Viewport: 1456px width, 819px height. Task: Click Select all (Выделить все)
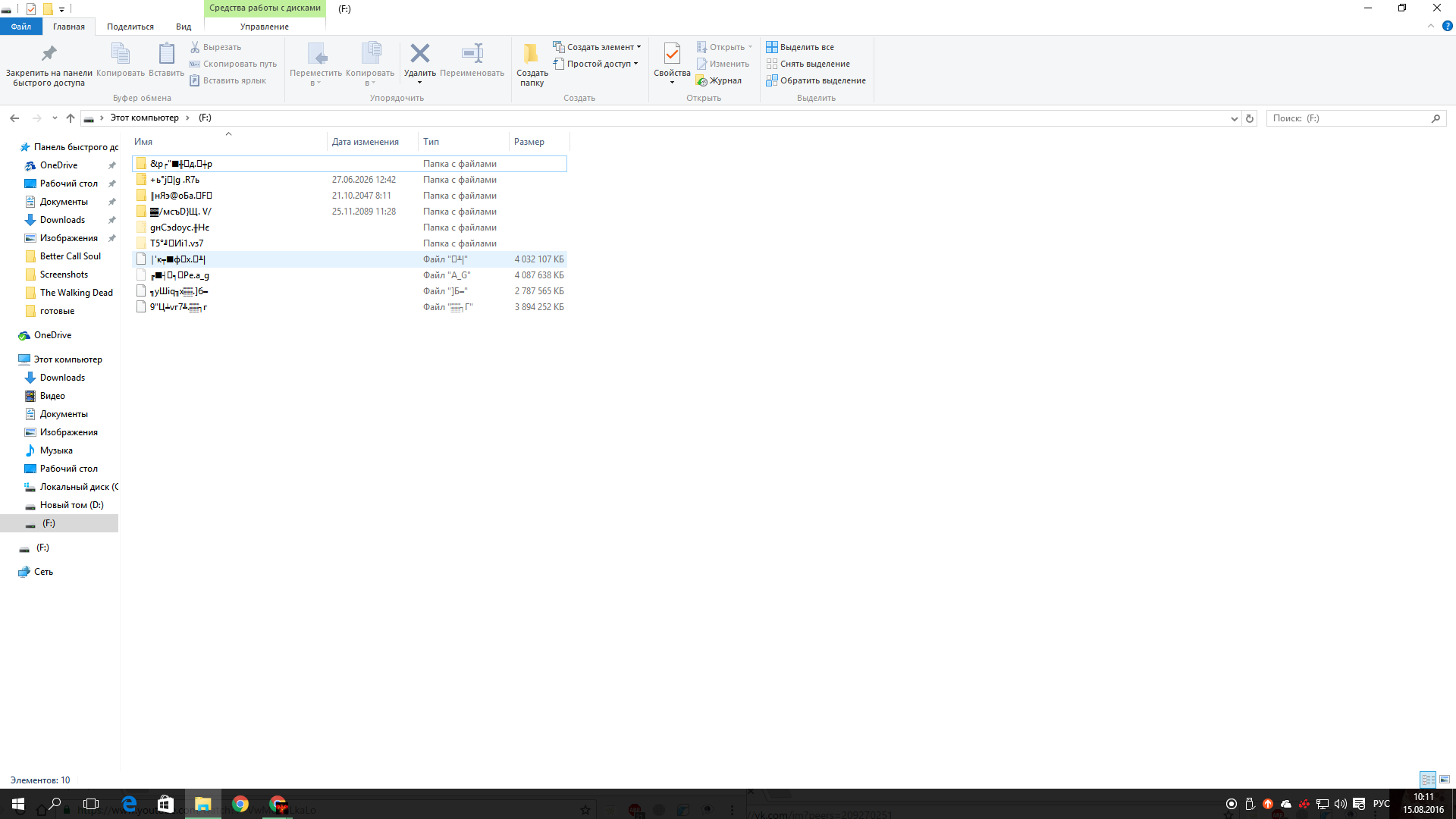(x=800, y=47)
